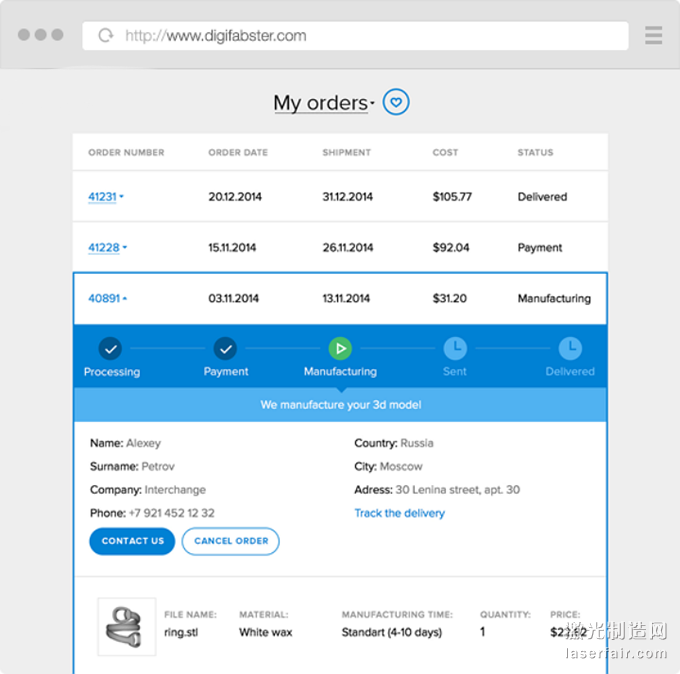Click the Status column header
The width and height of the screenshot is (680, 674).
[535, 153]
